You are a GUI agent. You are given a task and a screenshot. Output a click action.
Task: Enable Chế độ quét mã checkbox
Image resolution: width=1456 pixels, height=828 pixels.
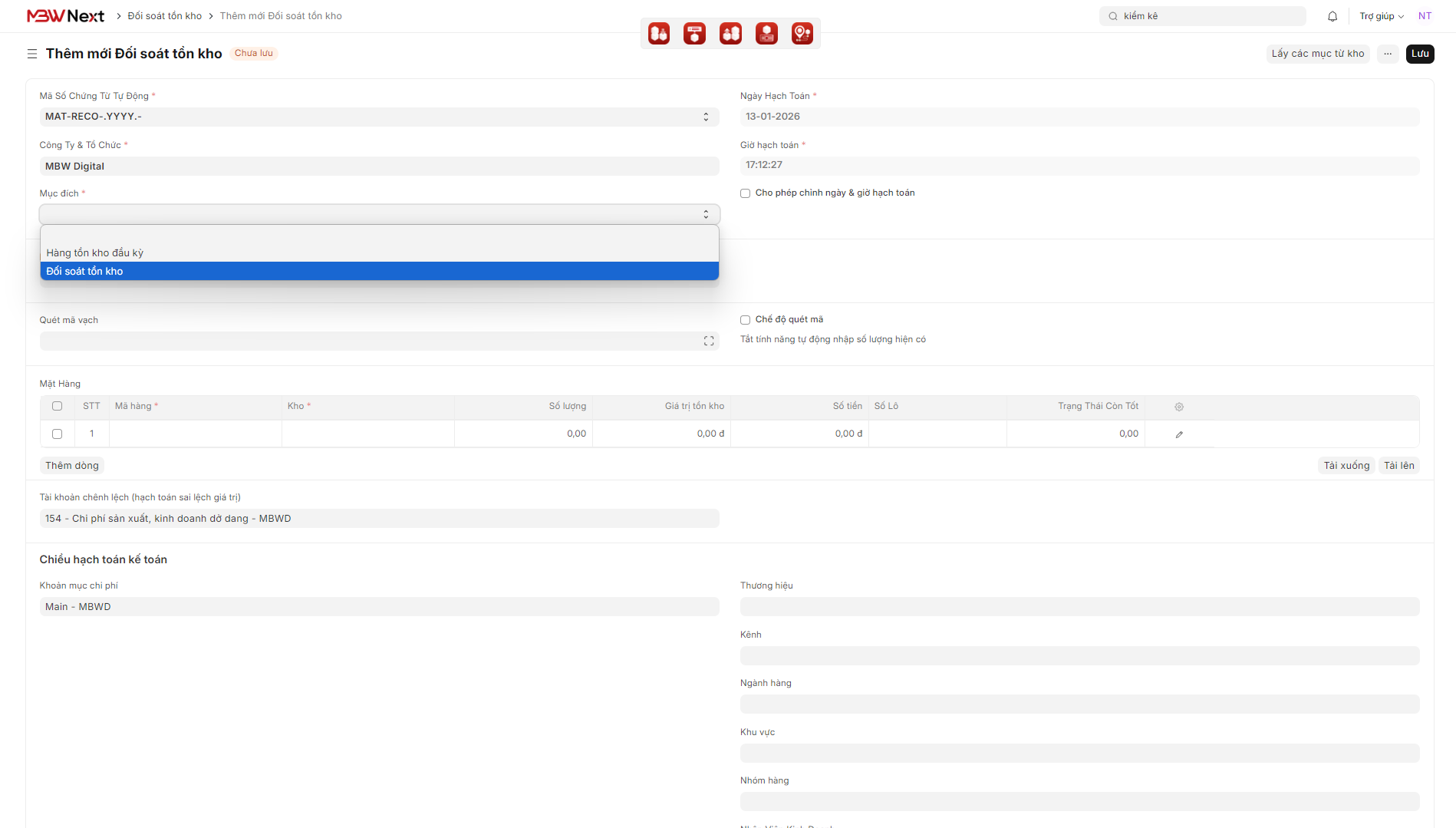pyautogui.click(x=745, y=320)
